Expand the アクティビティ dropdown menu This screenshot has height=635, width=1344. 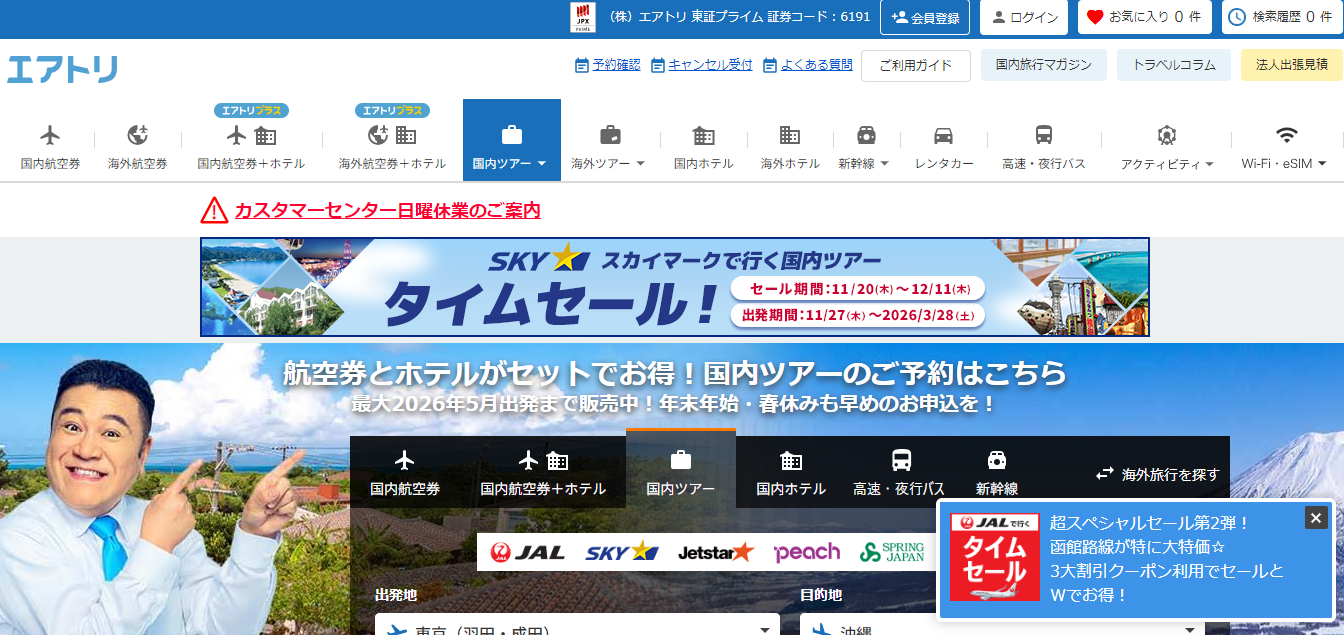coord(1166,163)
